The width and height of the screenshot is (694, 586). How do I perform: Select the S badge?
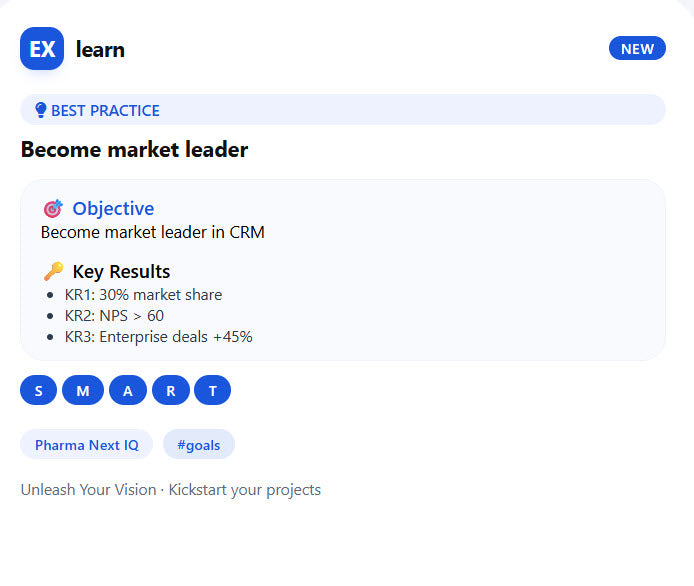tap(39, 390)
